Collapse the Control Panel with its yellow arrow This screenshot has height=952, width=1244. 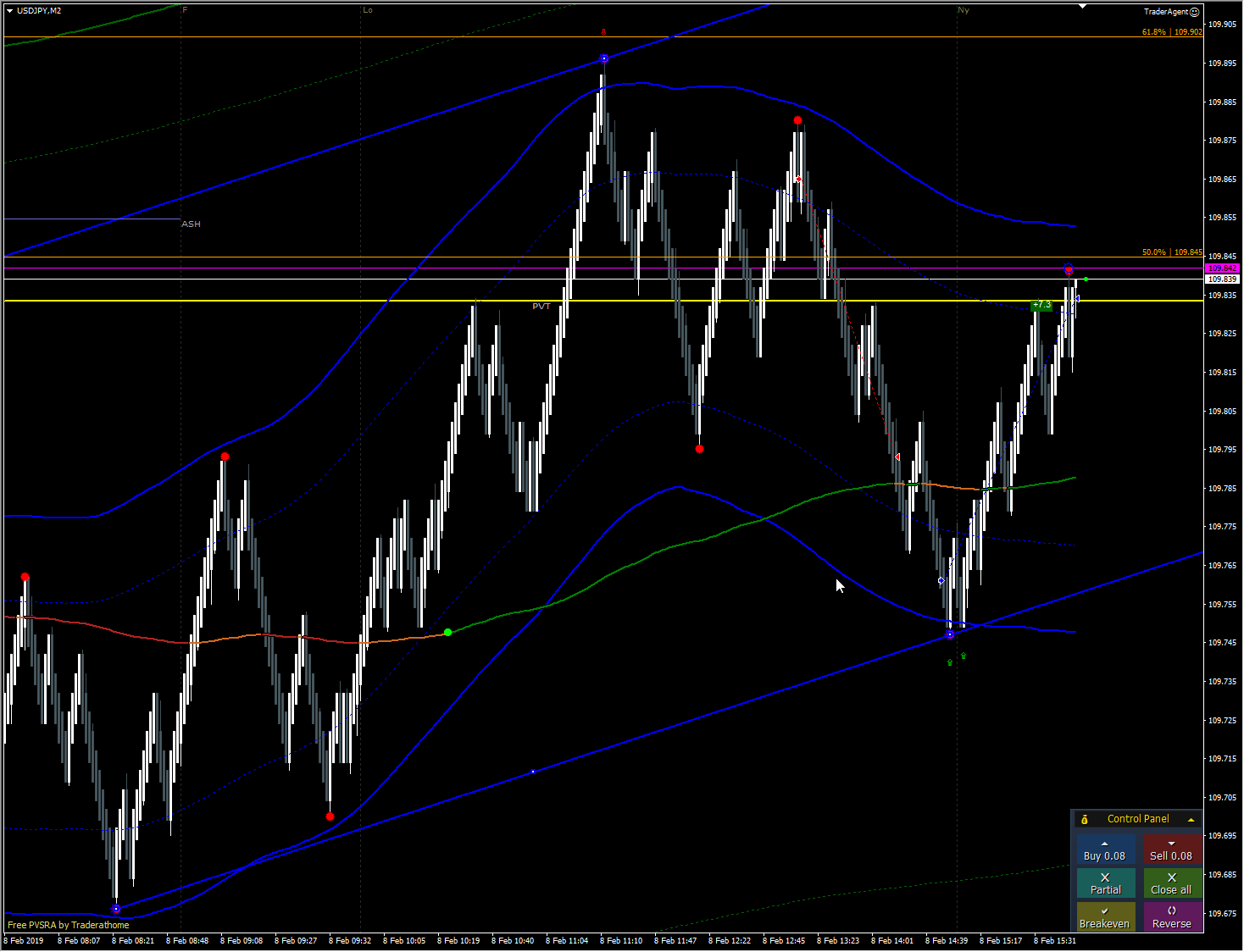tap(1191, 820)
